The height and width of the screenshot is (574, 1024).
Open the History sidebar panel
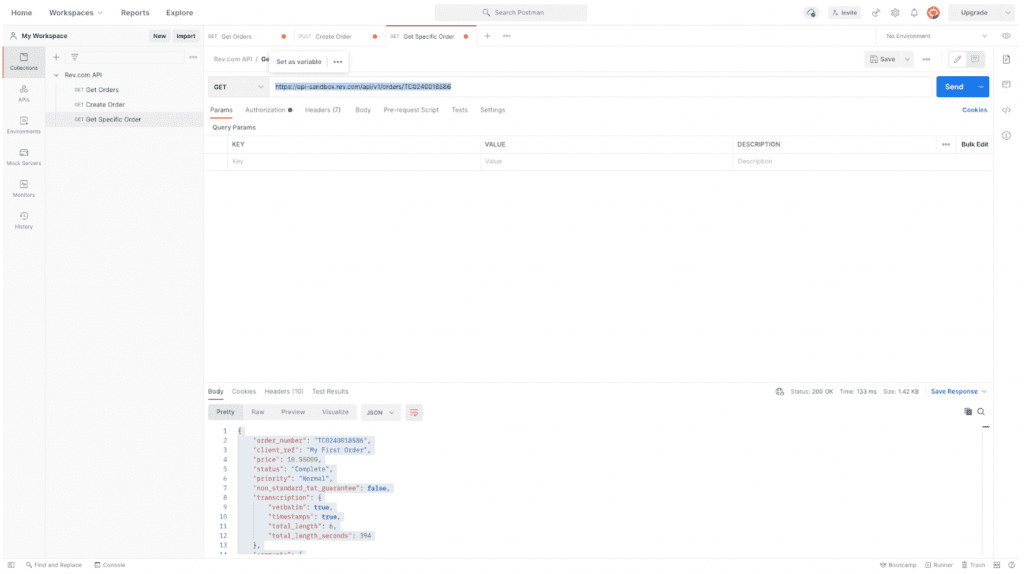click(x=24, y=220)
